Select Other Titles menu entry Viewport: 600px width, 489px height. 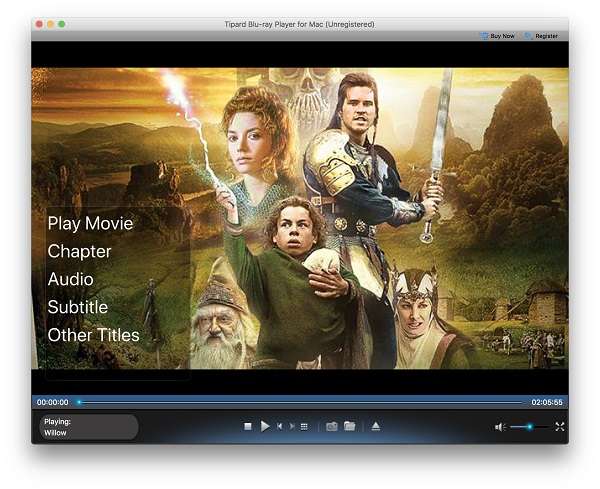tap(93, 335)
